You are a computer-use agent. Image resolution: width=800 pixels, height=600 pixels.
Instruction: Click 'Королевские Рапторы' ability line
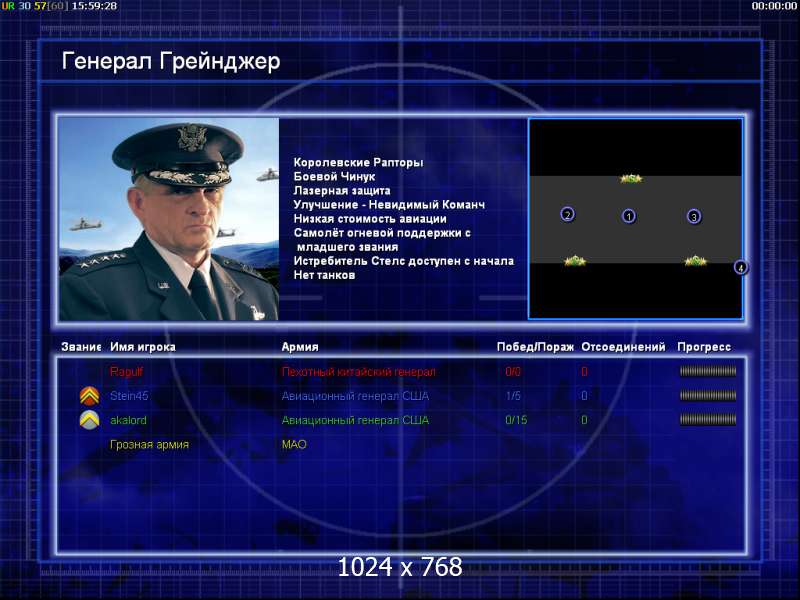pos(358,163)
